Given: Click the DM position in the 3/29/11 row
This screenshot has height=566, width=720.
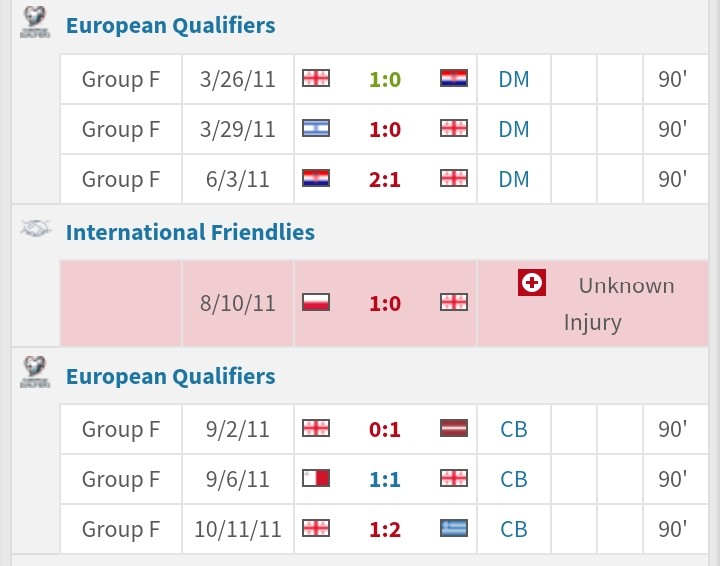Looking at the screenshot, I should pyautogui.click(x=514, y=130).
